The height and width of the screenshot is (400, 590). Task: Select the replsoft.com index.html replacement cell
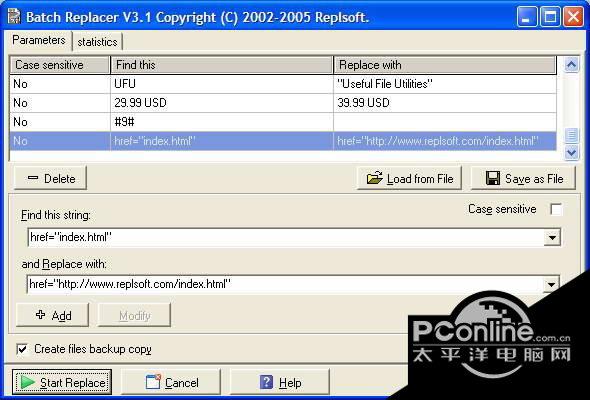point(445,141)
